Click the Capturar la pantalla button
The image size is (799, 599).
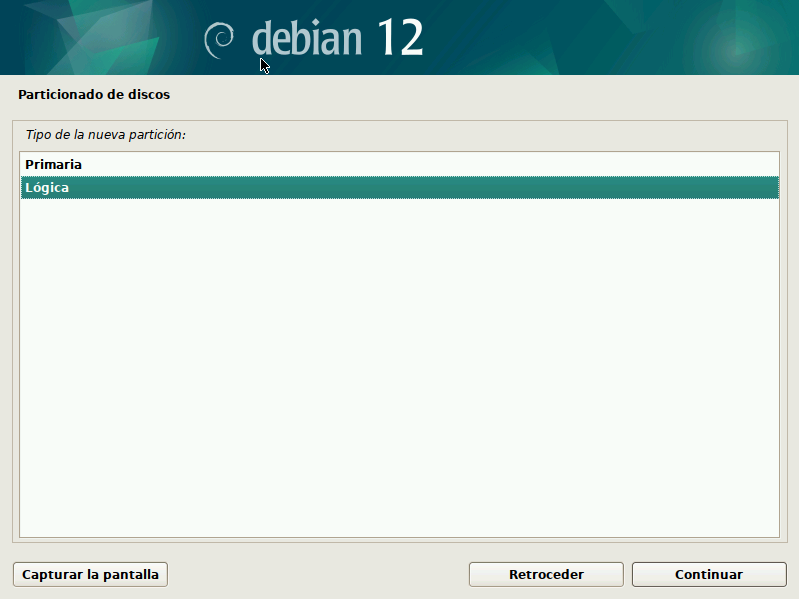pyautogui.click(x=90, y=575)
